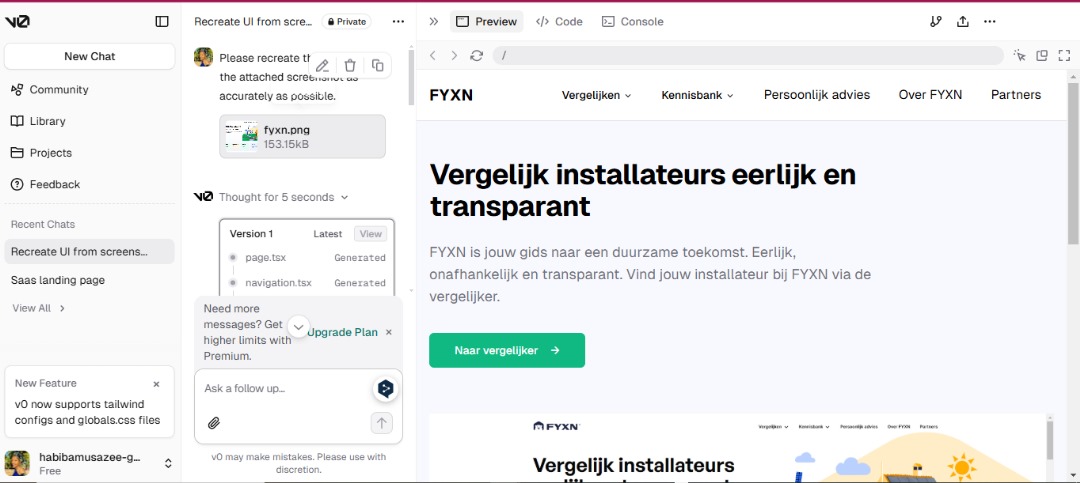This screenshot has height=483, width=1080.
Task: Click the FYXN logo in preview
Action: 451,95
